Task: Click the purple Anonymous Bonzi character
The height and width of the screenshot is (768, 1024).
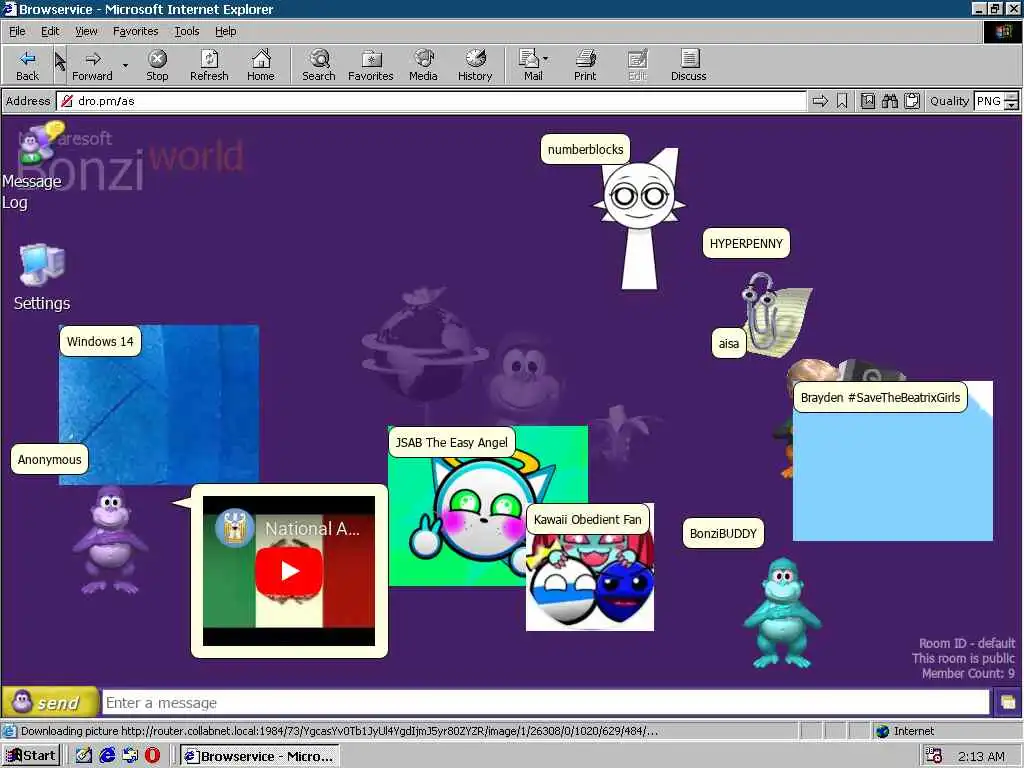Action: pyautogui.click(x=110, y=541)
